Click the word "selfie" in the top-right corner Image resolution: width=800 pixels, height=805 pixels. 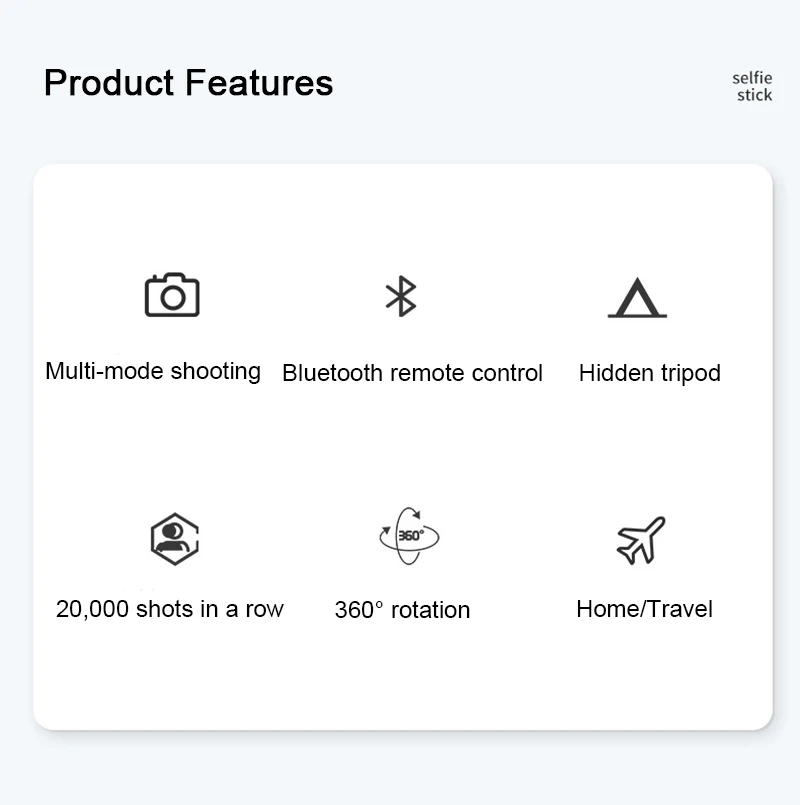(752, 77)
